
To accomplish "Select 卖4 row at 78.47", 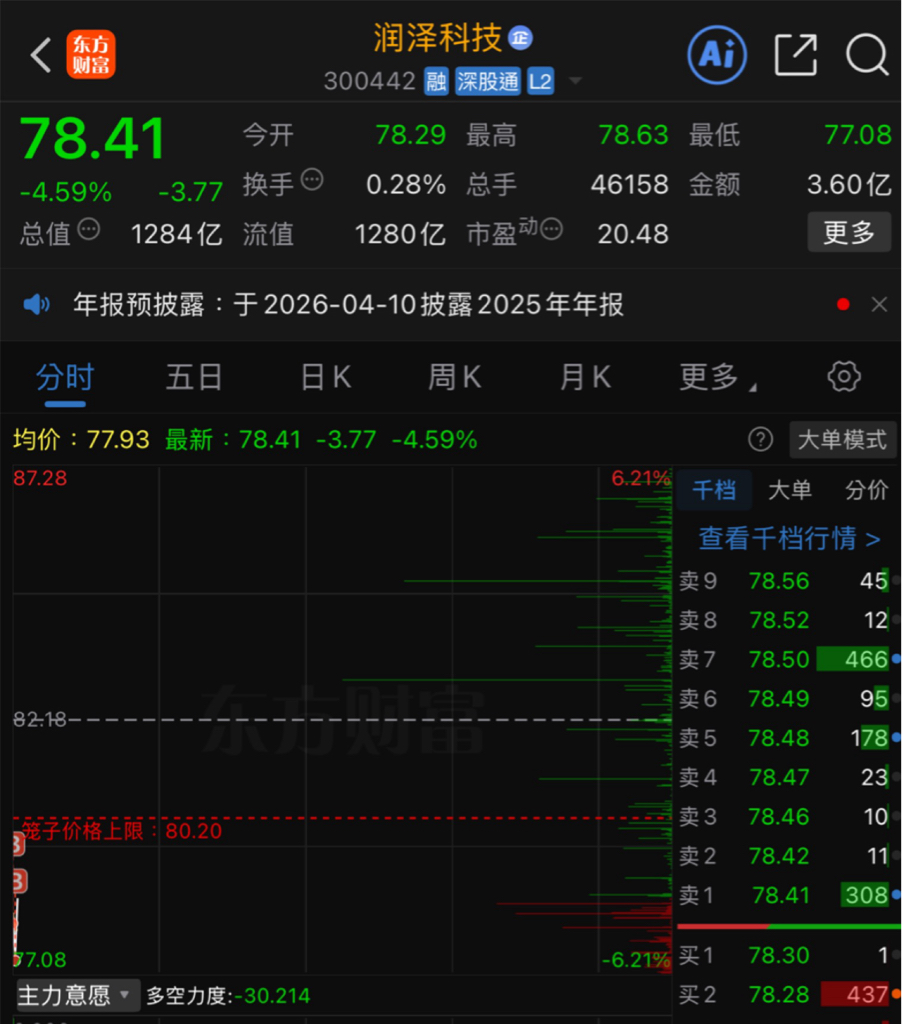I will point(788,776).
